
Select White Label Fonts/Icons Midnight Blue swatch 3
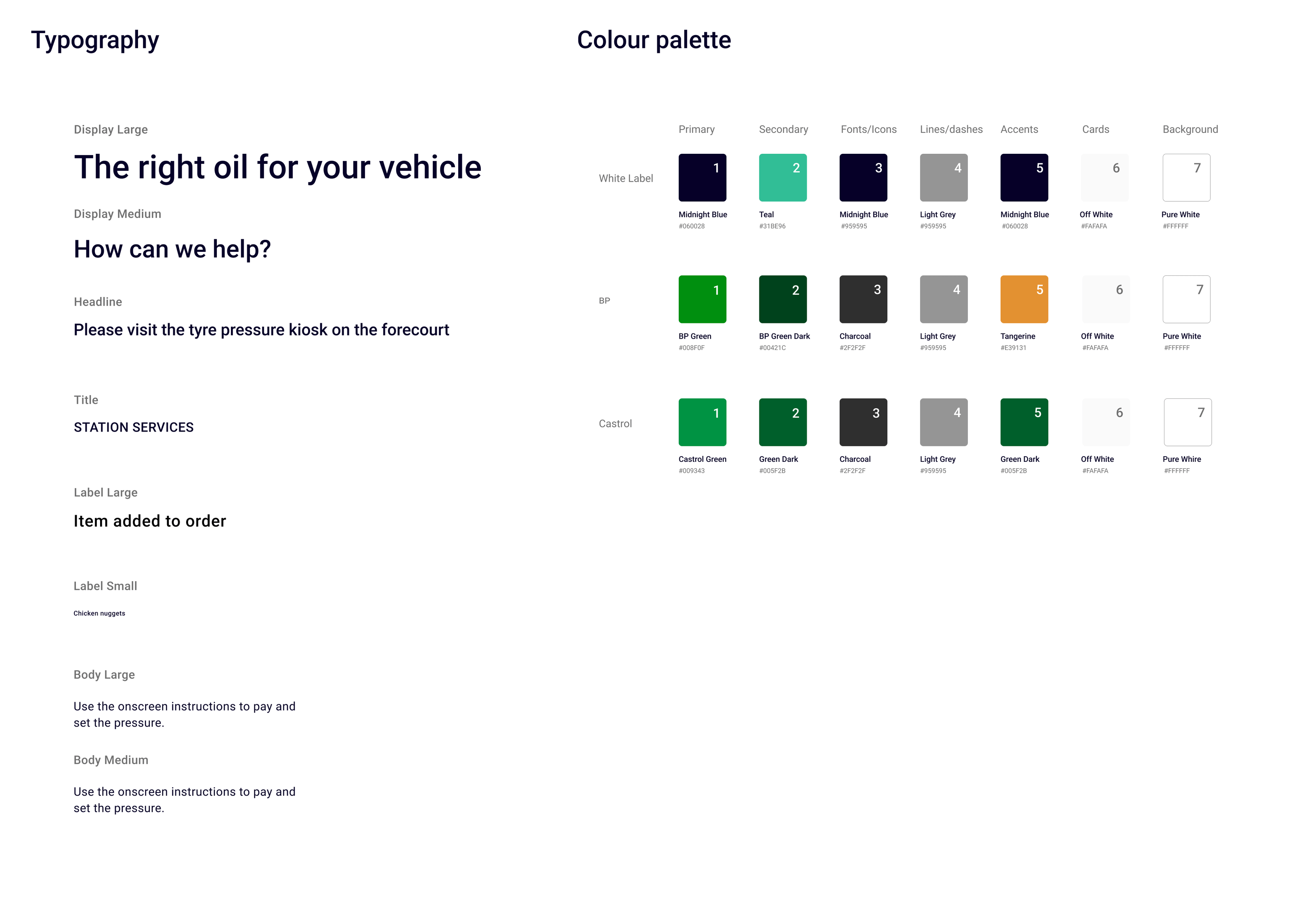coord(863,178)
